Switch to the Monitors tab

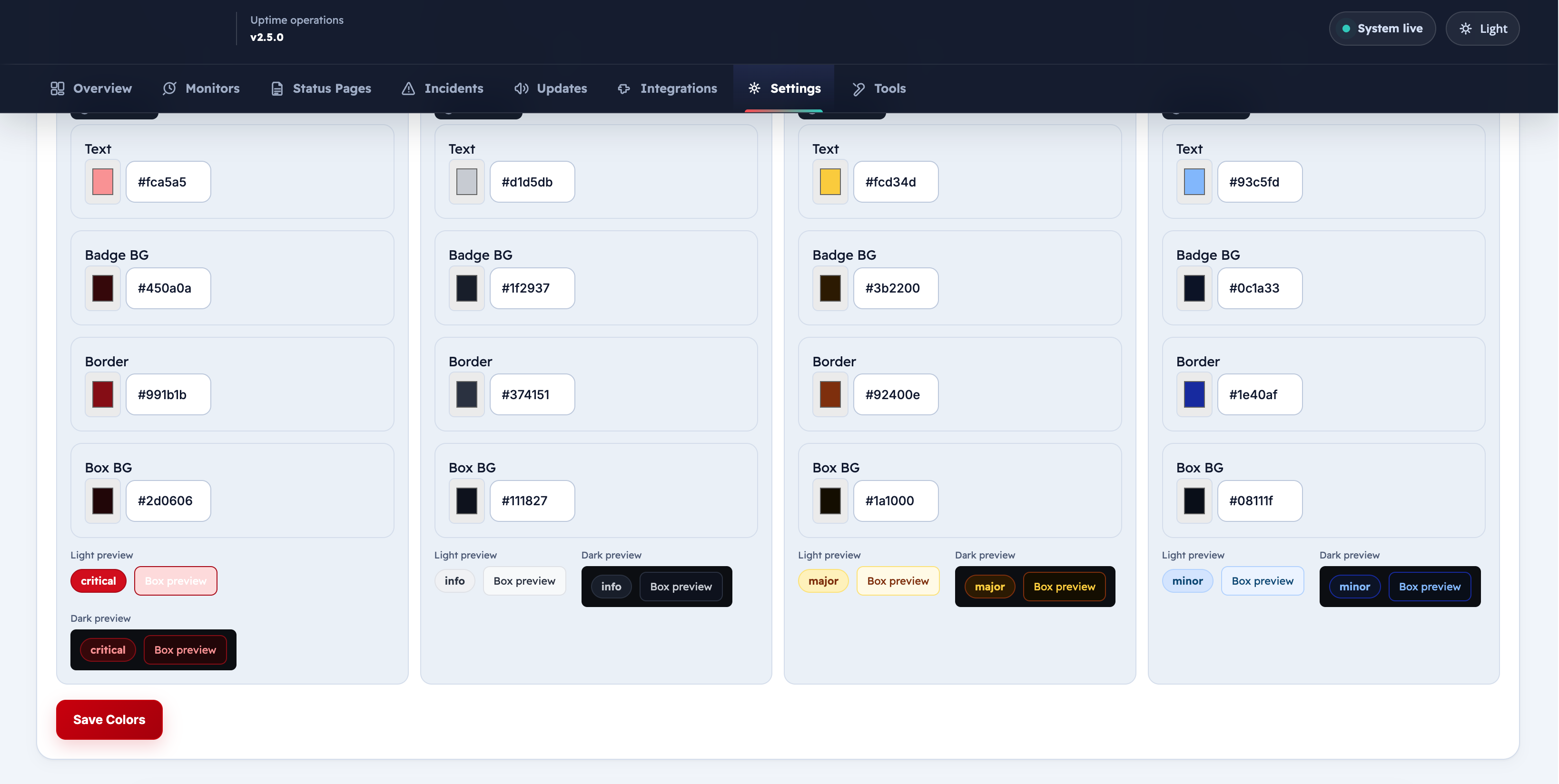[201, 88]
